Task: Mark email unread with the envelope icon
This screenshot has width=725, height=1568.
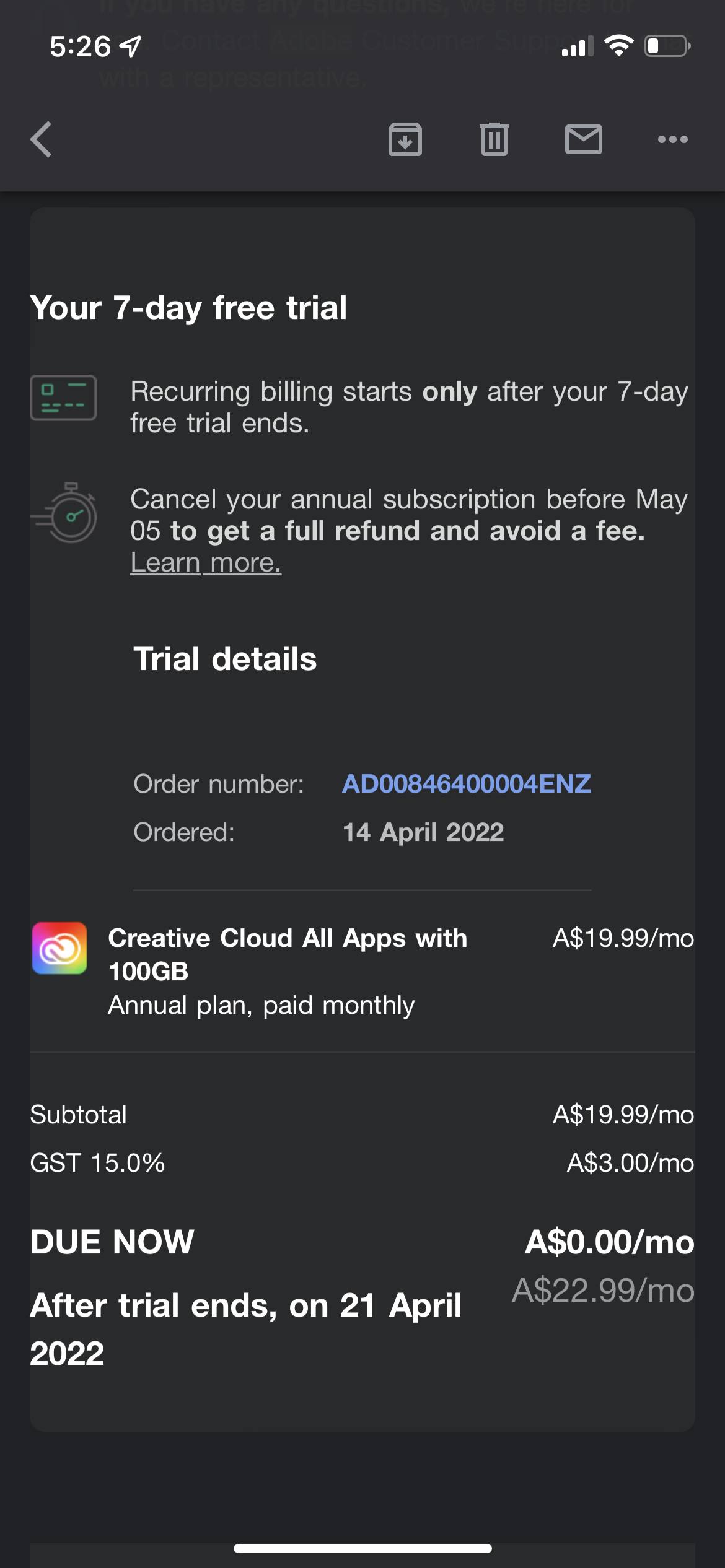Action: tap(583, 139)
